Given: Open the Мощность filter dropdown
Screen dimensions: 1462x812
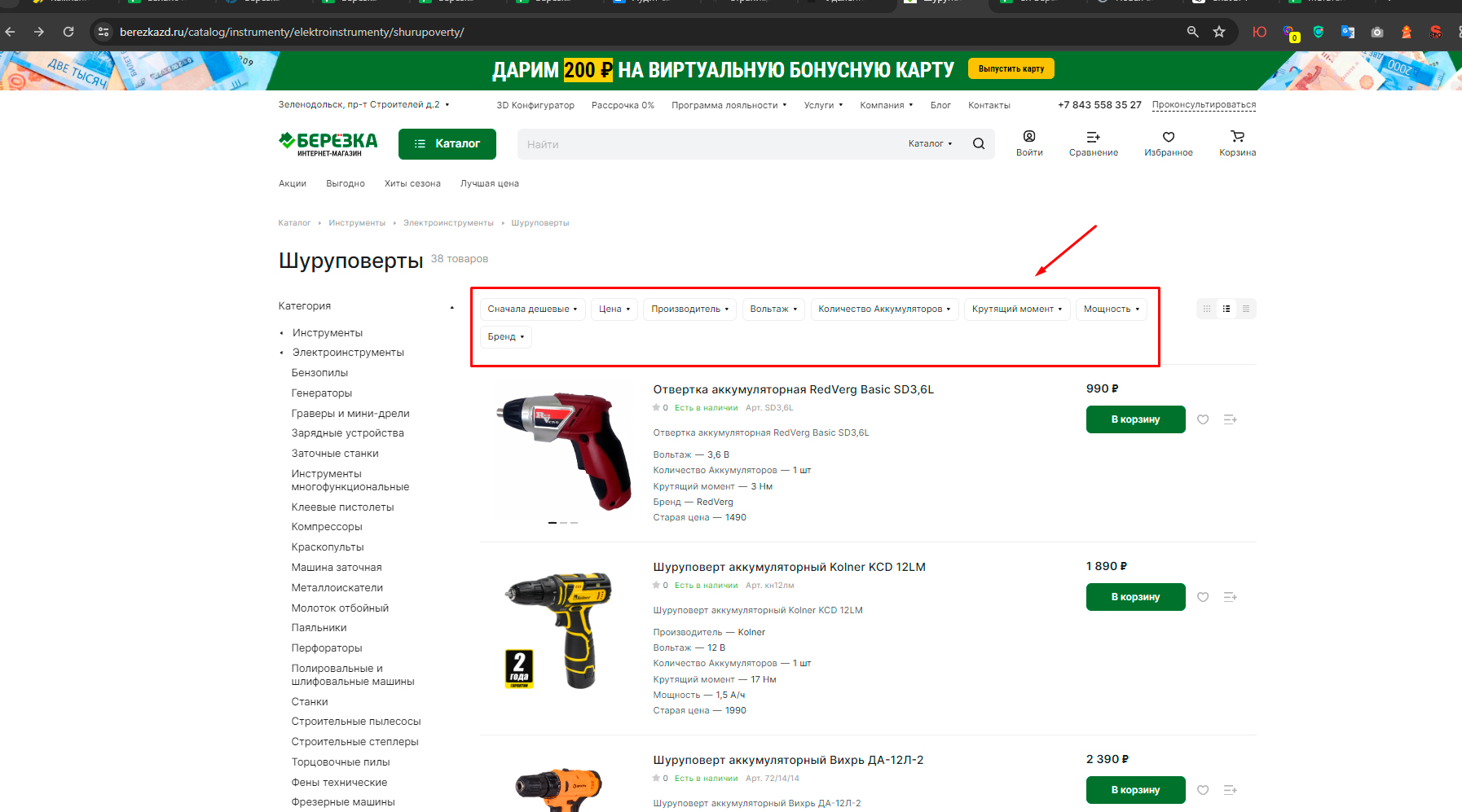Looking at the screenshot, I should coord(1112,309).
